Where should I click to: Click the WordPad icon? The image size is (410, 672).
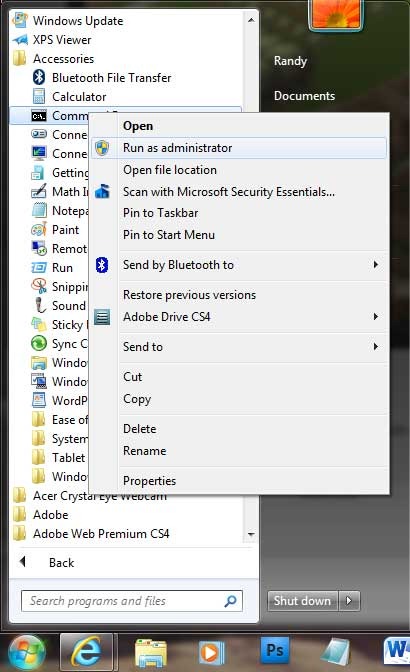point(39,400)
